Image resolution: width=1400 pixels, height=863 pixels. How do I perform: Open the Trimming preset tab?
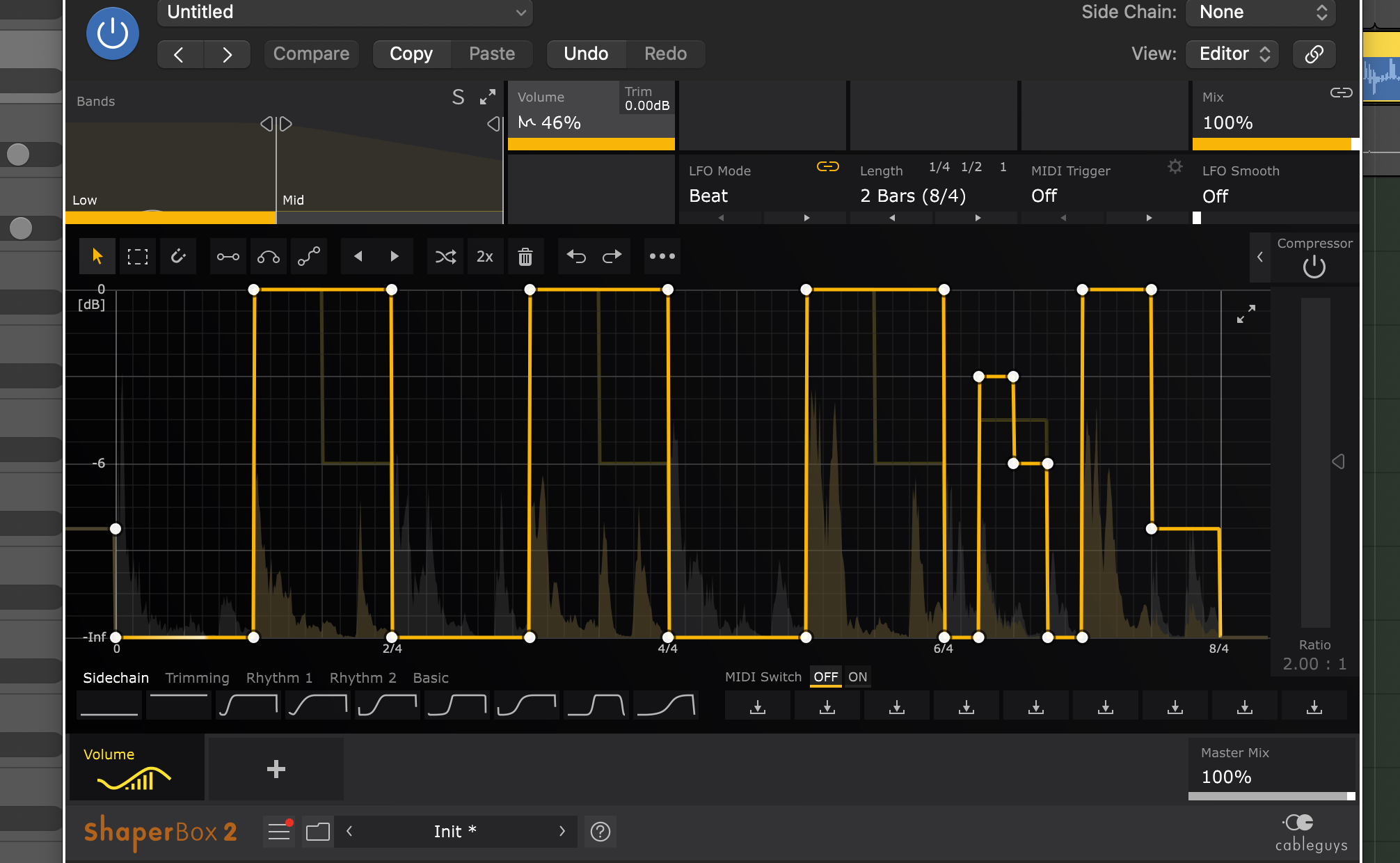point(197,677)
